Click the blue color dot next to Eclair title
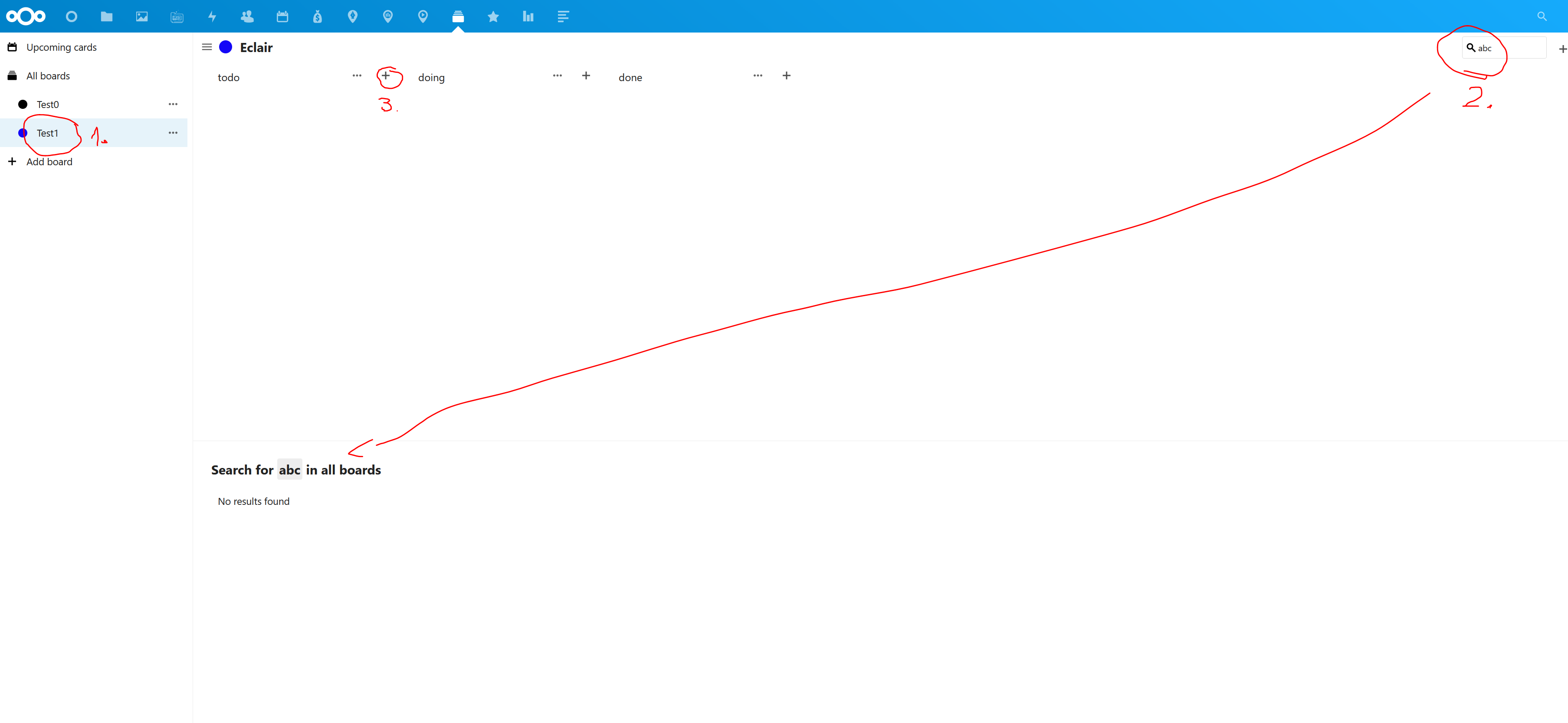 tap(226, 47)
